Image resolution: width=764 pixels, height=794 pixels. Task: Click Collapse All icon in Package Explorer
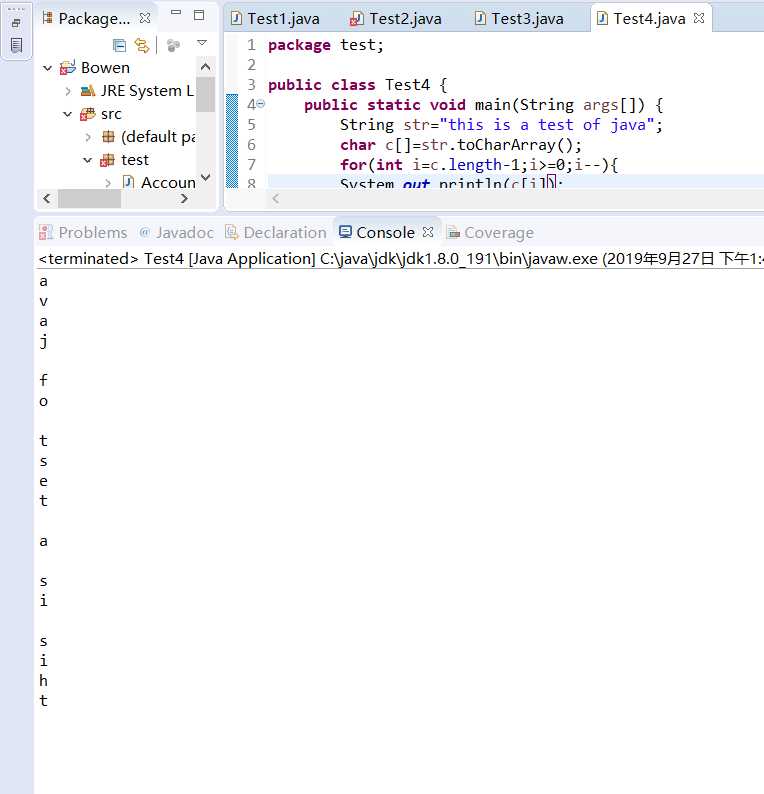[x=119, y=46]
